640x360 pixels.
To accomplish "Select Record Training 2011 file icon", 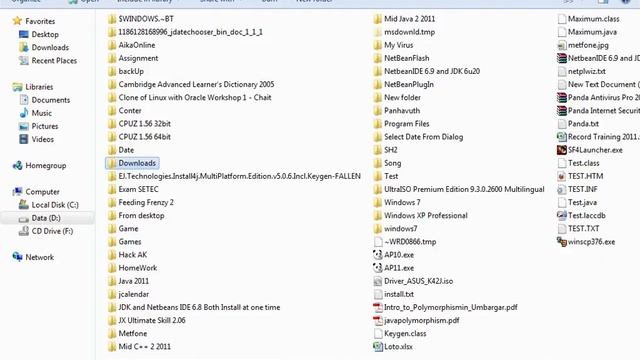I will (562, 137).
